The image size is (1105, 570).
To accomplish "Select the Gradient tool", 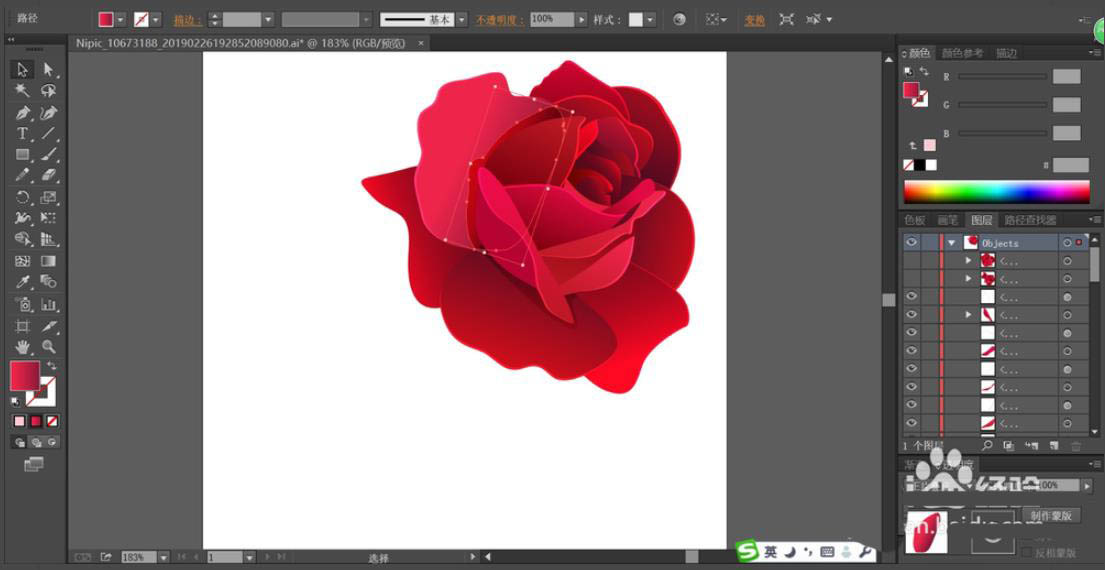I will (48, 261).
